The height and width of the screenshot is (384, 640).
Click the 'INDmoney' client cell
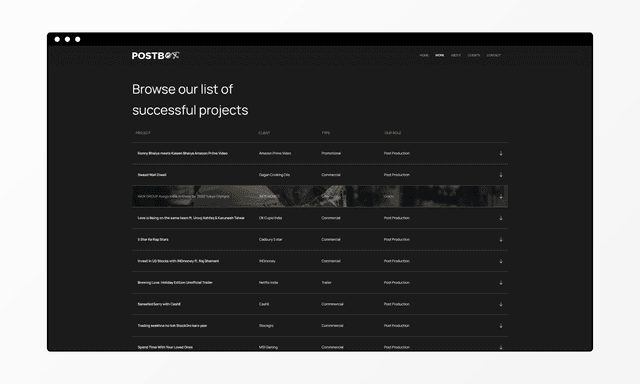[x=267, y=261]
